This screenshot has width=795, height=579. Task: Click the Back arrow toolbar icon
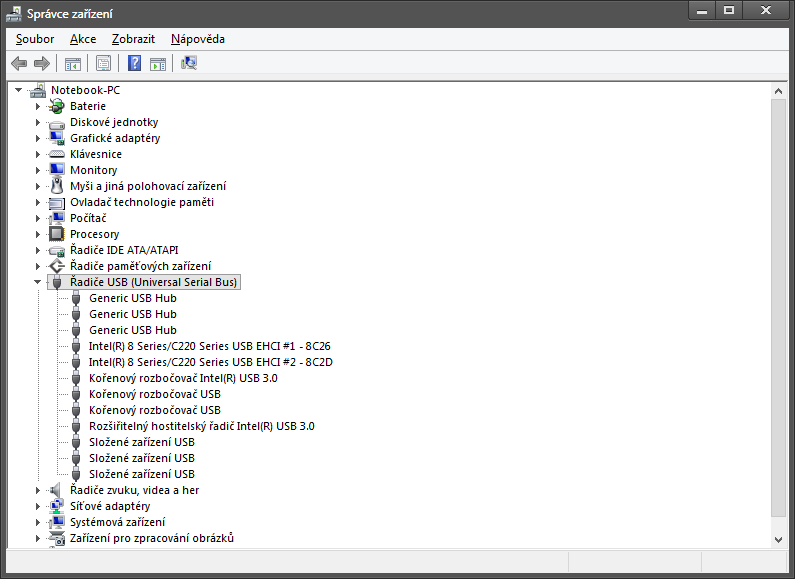click(19, 63)
